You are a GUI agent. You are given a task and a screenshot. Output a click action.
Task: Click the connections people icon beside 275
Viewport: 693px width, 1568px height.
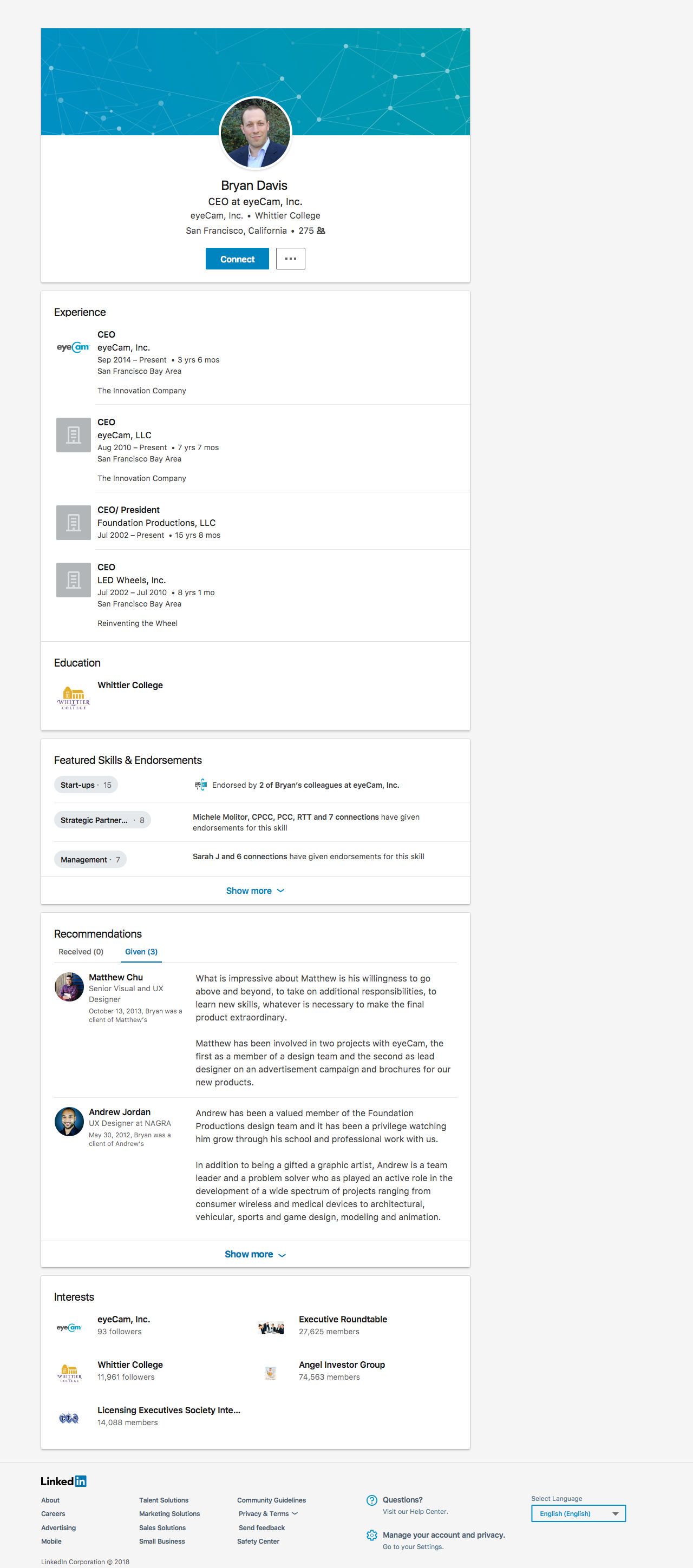pos(321,230)
